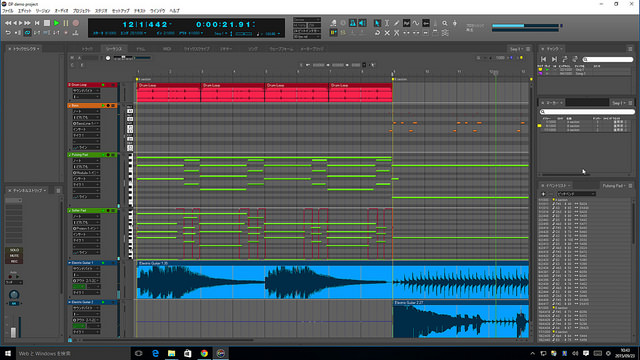Open File Explorer from the taskbar

click(171, 353)
